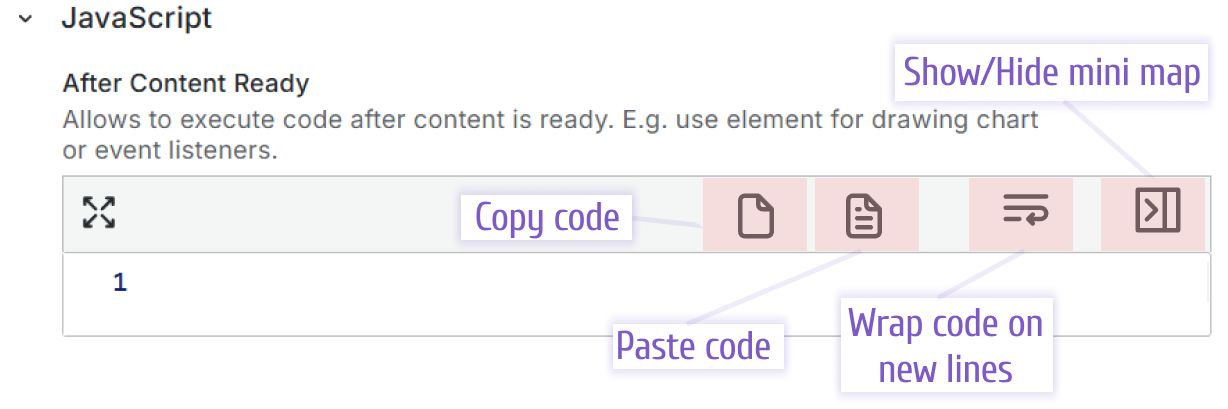1228x409 pixels.
Task: Click toolbar gap between paste and wrap icons
Action: 943,214
